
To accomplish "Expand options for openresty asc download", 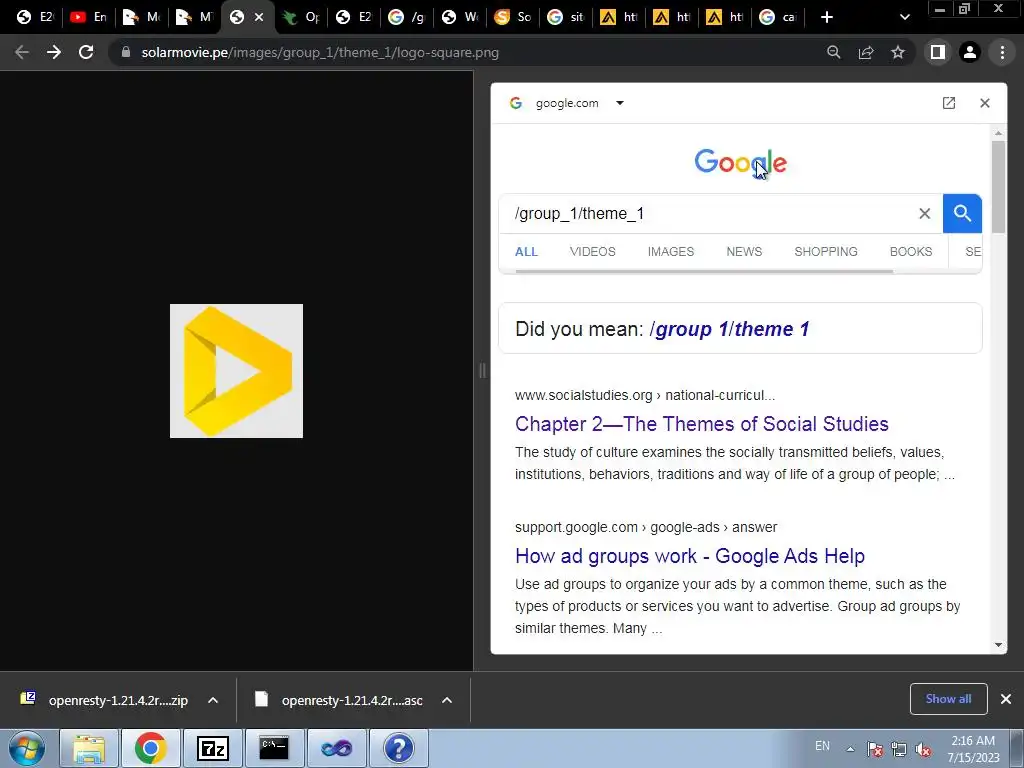I will click(x=447, y=700).
